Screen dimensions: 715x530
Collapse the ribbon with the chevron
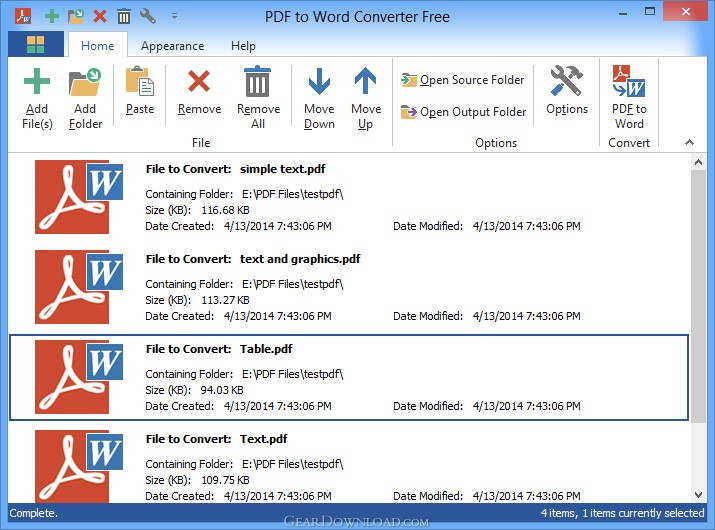pos(689,142)
